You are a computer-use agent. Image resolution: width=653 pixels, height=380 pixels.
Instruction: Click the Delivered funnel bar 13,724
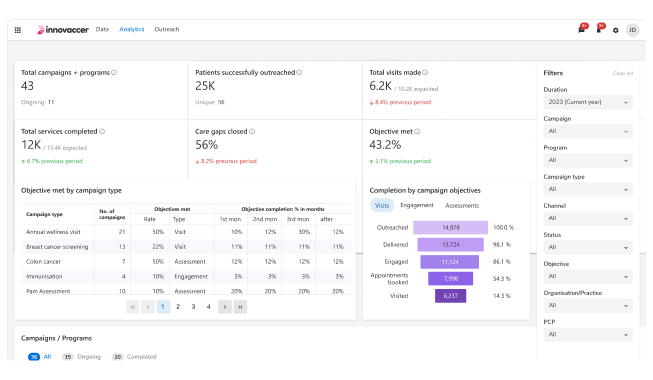pos(451,245)
